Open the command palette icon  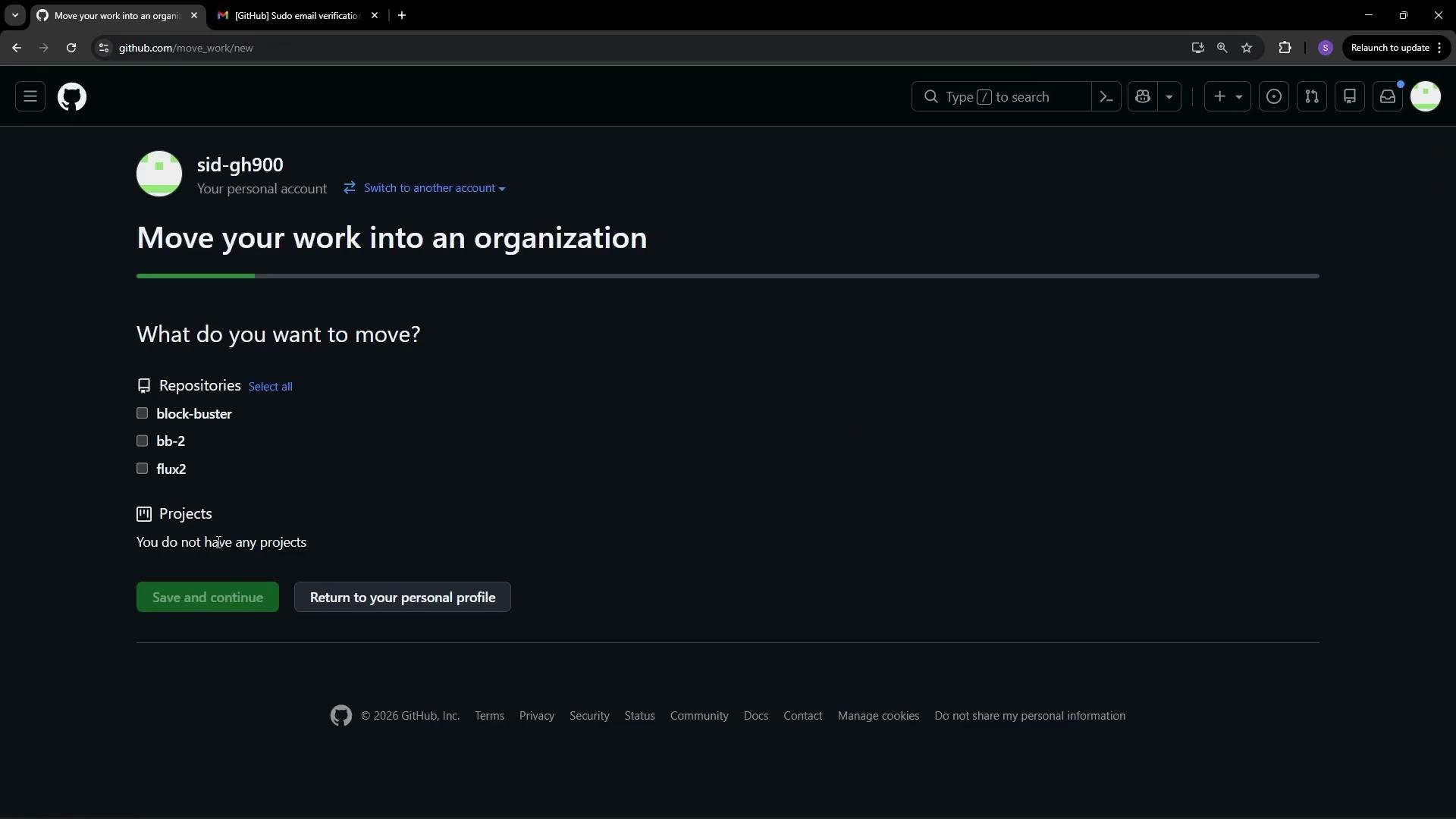(x=1106, y=97)
